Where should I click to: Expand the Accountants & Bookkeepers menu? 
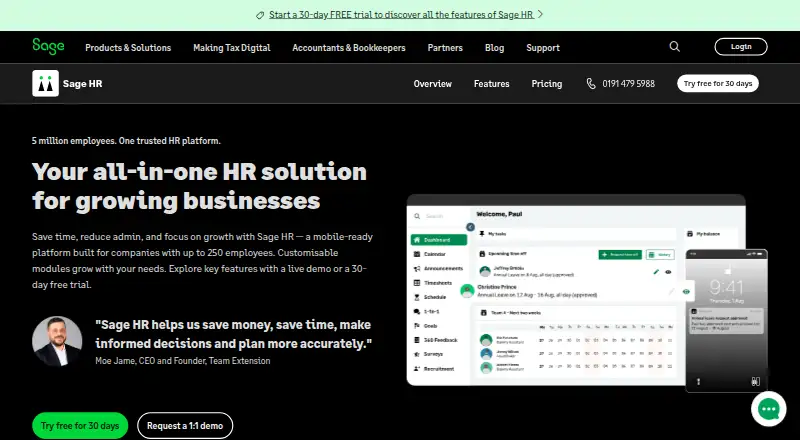pos(349,47)
